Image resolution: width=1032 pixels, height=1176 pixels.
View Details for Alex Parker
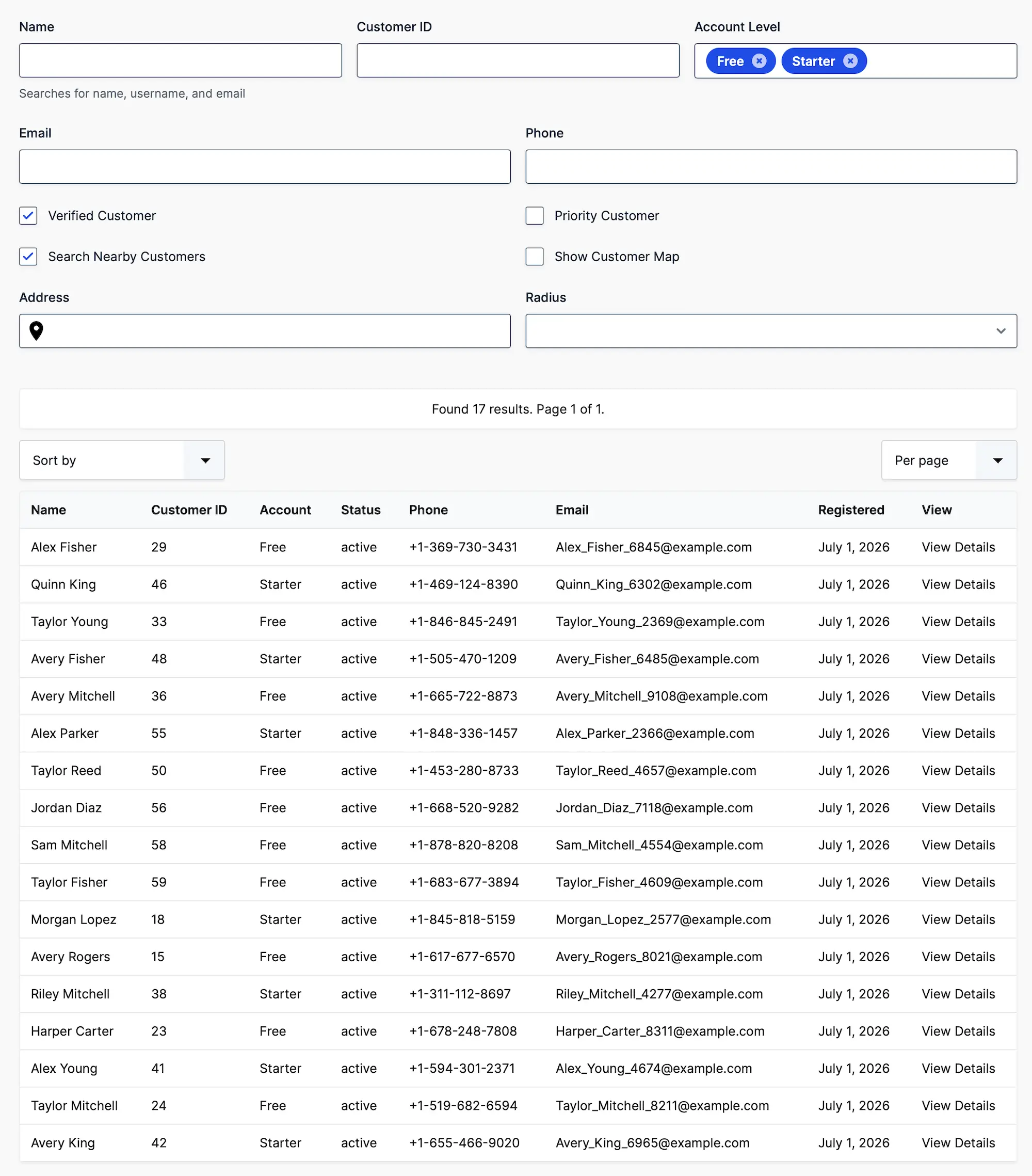coord(958,734)
